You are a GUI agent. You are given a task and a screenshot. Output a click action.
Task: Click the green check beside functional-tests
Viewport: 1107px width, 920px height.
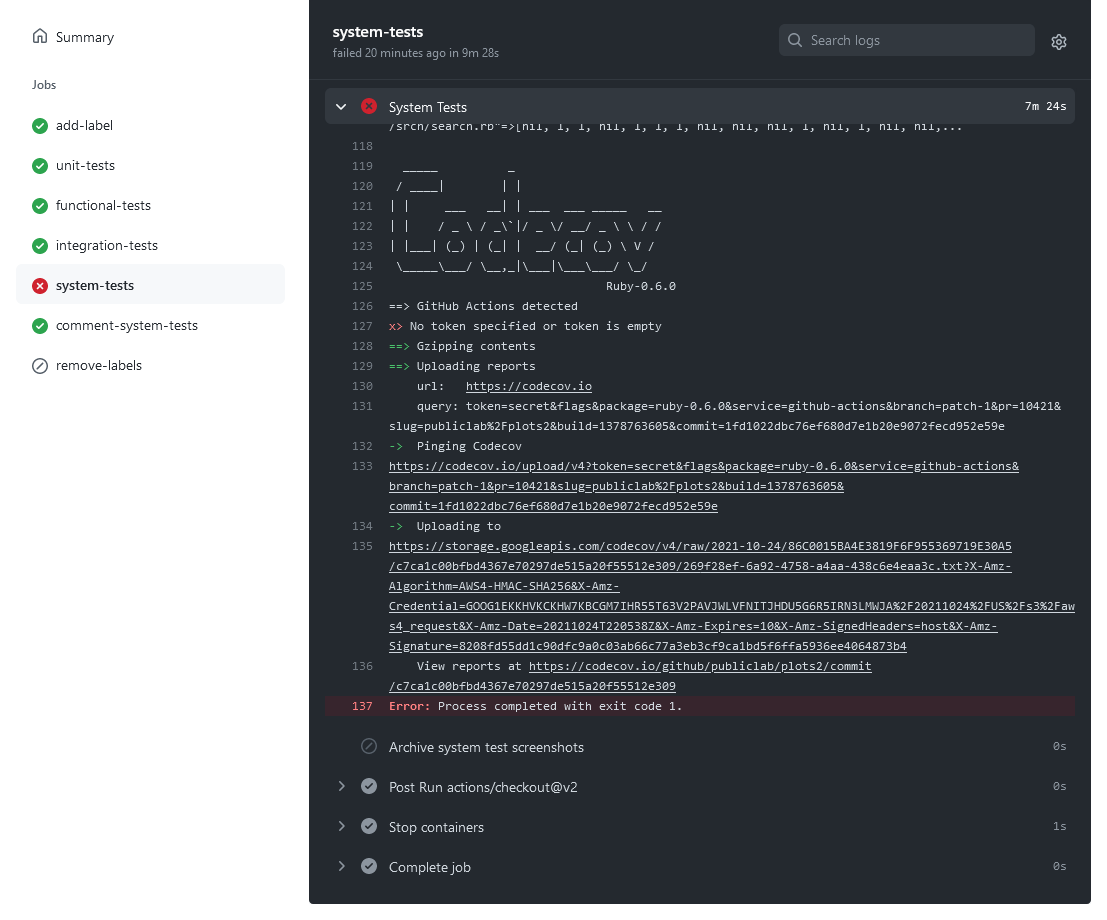click(x=40, y=205)
